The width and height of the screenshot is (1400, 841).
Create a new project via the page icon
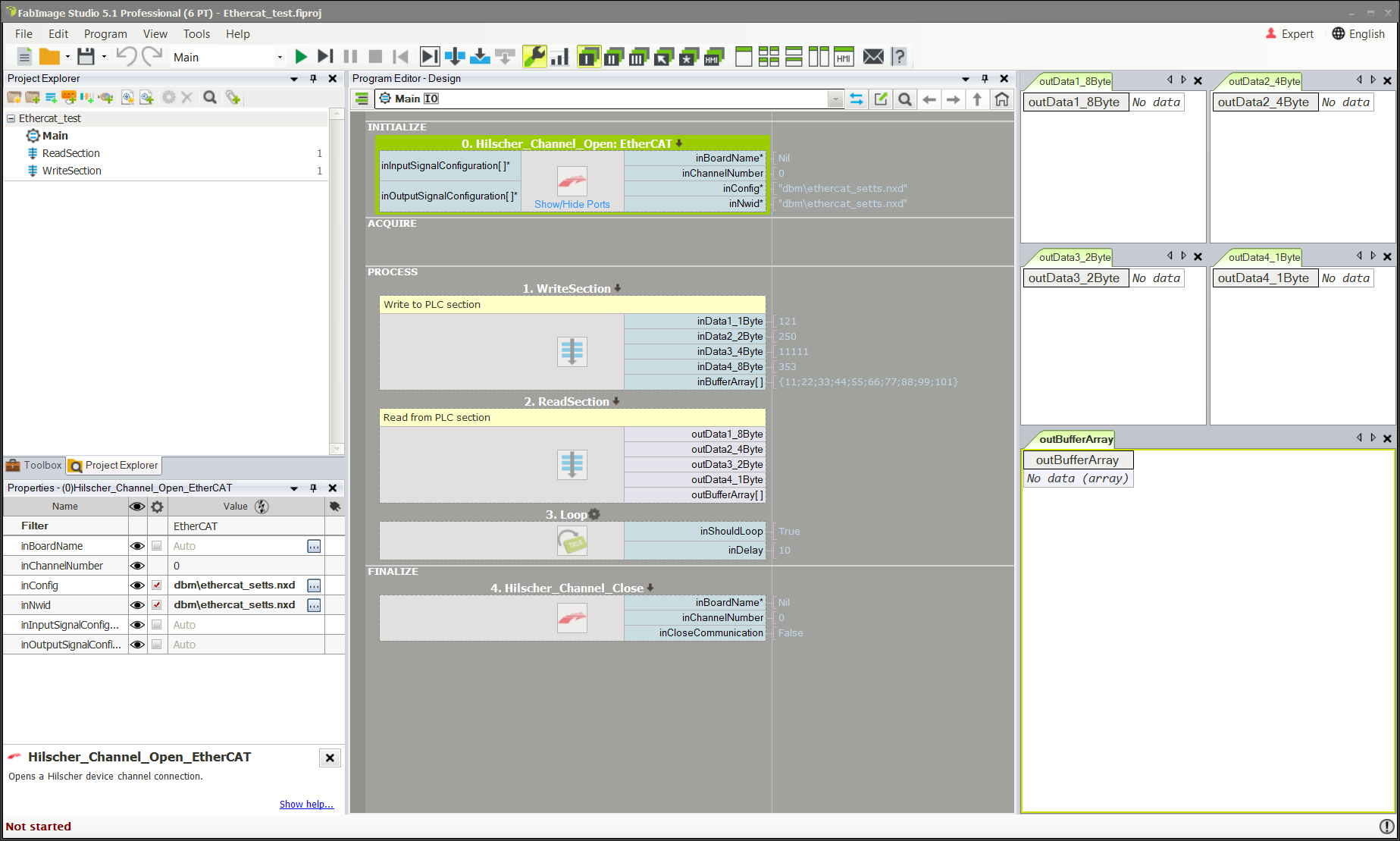tap(24, 57)
